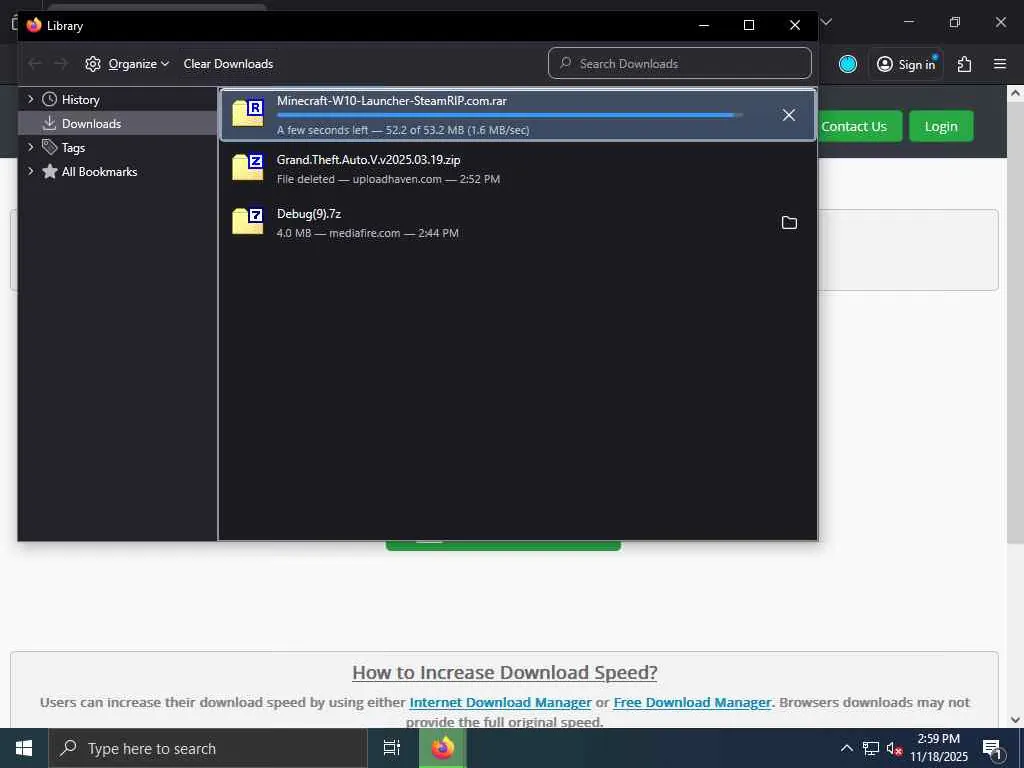Open the Firefox extensions puzzle icon
The image size is (1024, 768).
click(x=965, y=64)
